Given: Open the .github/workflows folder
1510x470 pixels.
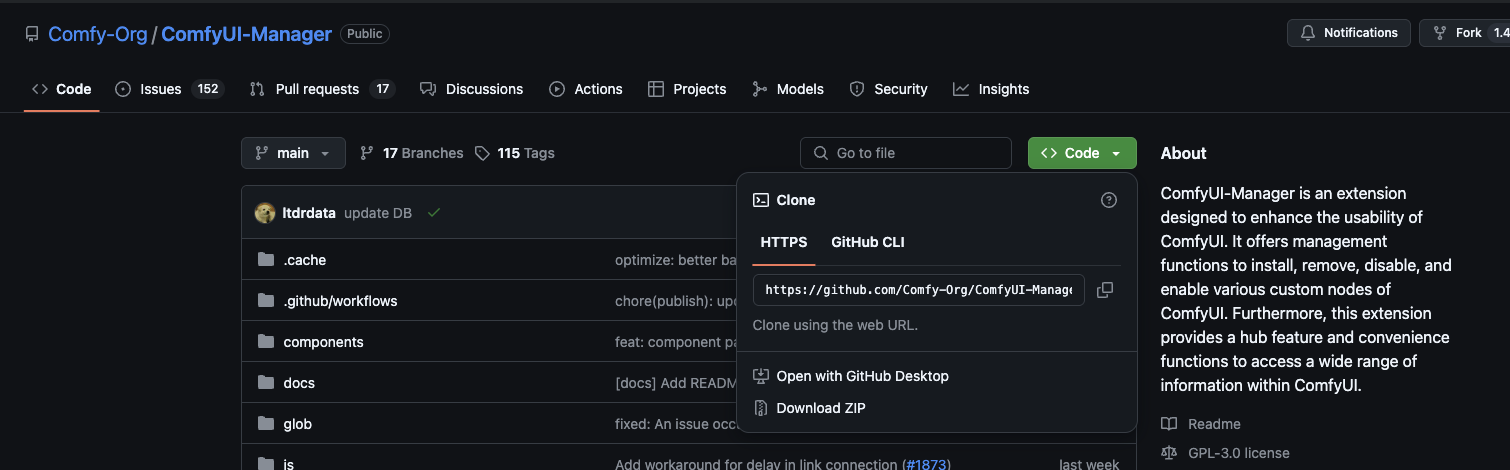Looking at the screenshot, I should tap(341, 301).
